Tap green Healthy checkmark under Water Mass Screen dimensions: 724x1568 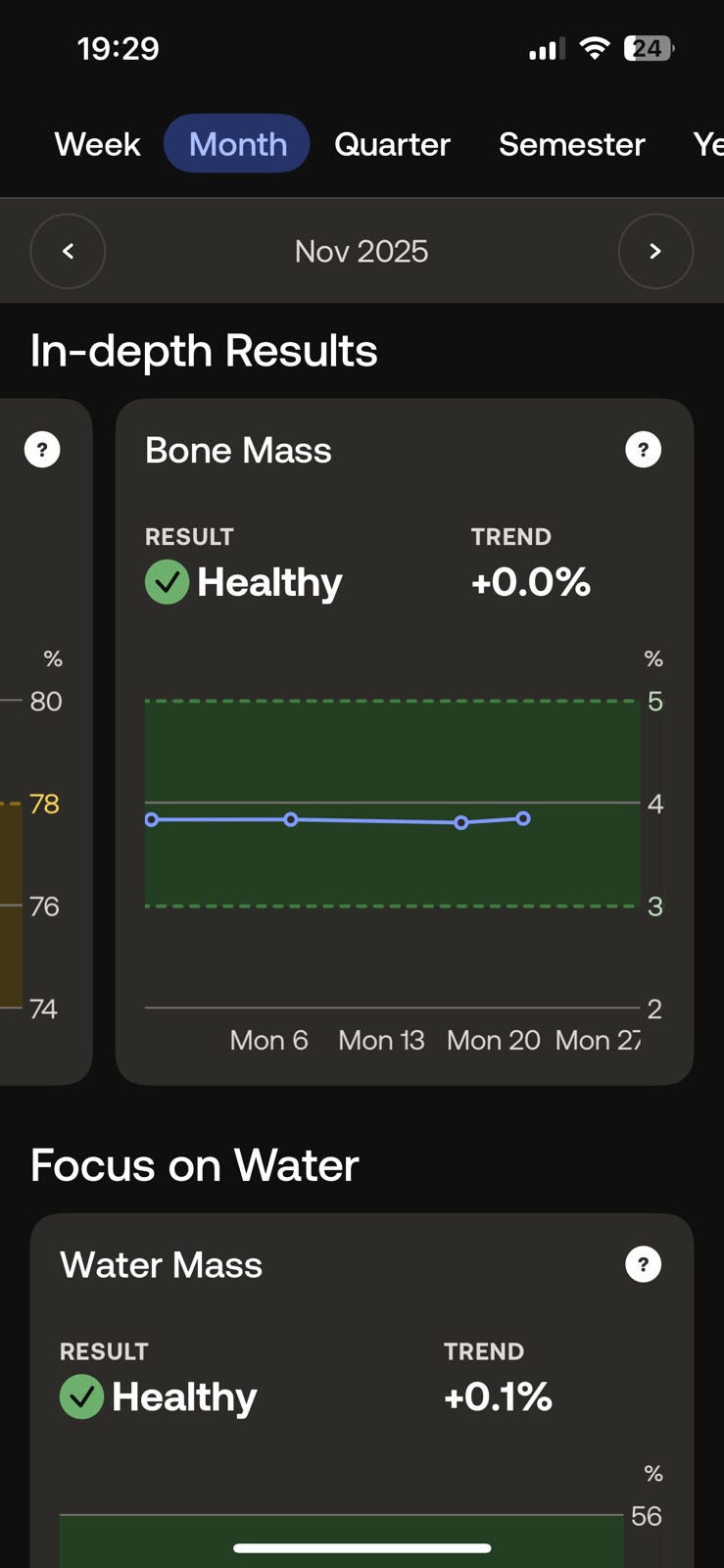pyautogui.click(x=81, y=1396)
